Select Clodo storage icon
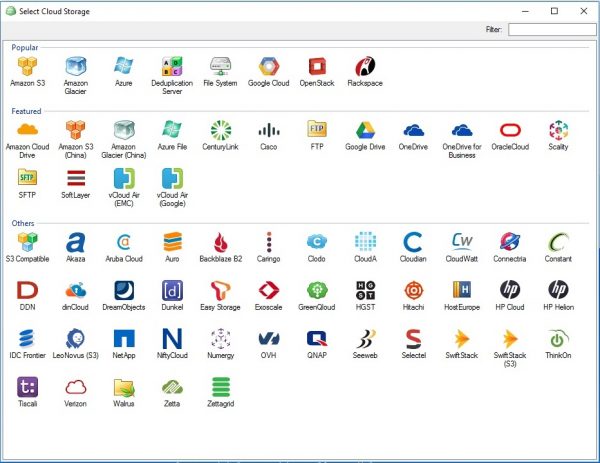This screenshot has height=463, width=600. (317, 242)
